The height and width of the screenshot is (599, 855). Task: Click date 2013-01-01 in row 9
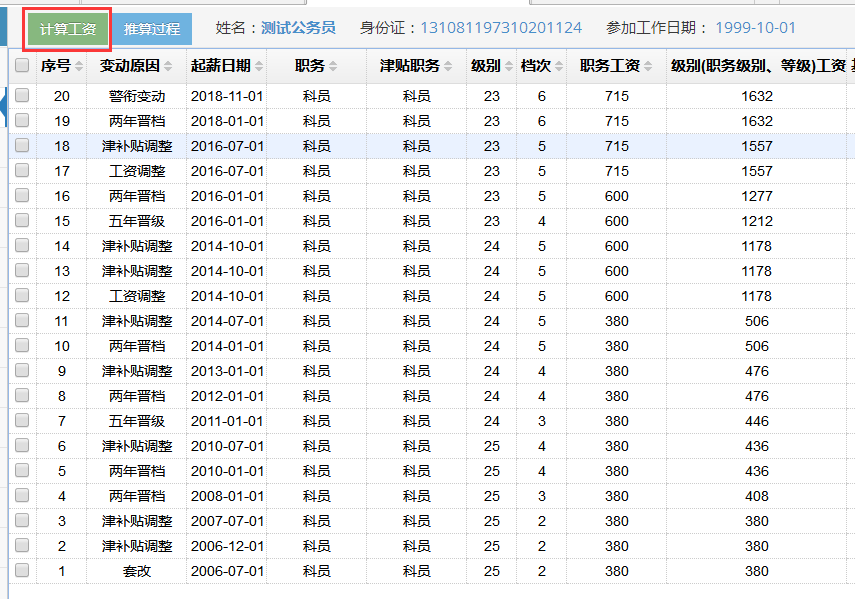click(227, 371)
